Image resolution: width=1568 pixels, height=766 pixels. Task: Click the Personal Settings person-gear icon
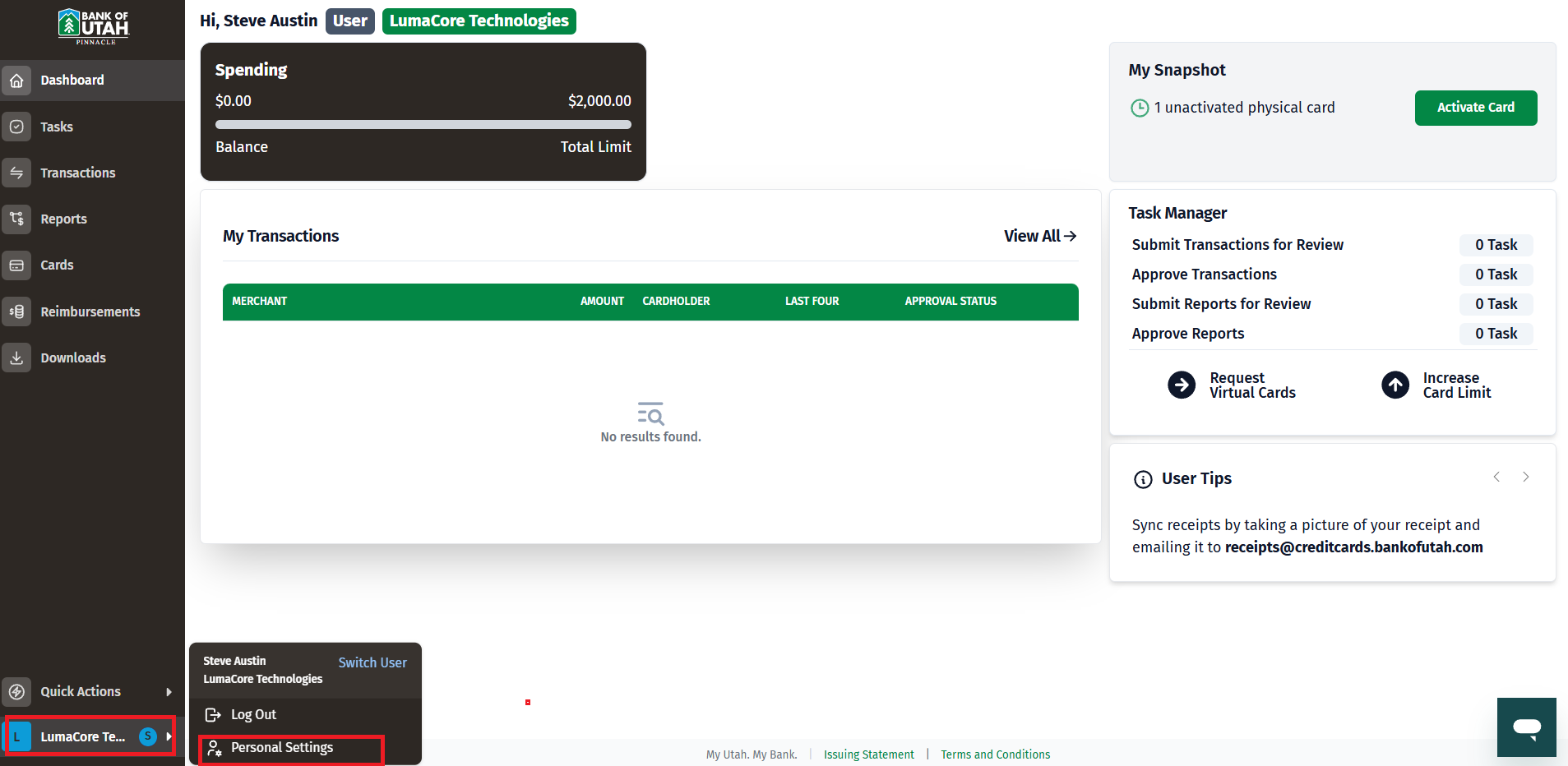coord(214,748)
